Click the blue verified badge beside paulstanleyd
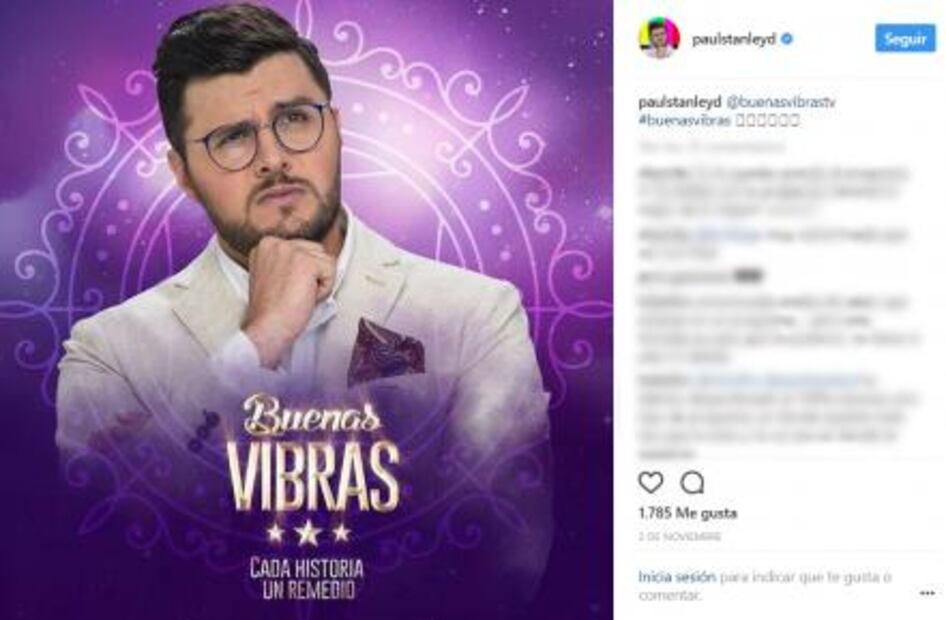 point(787,39)
